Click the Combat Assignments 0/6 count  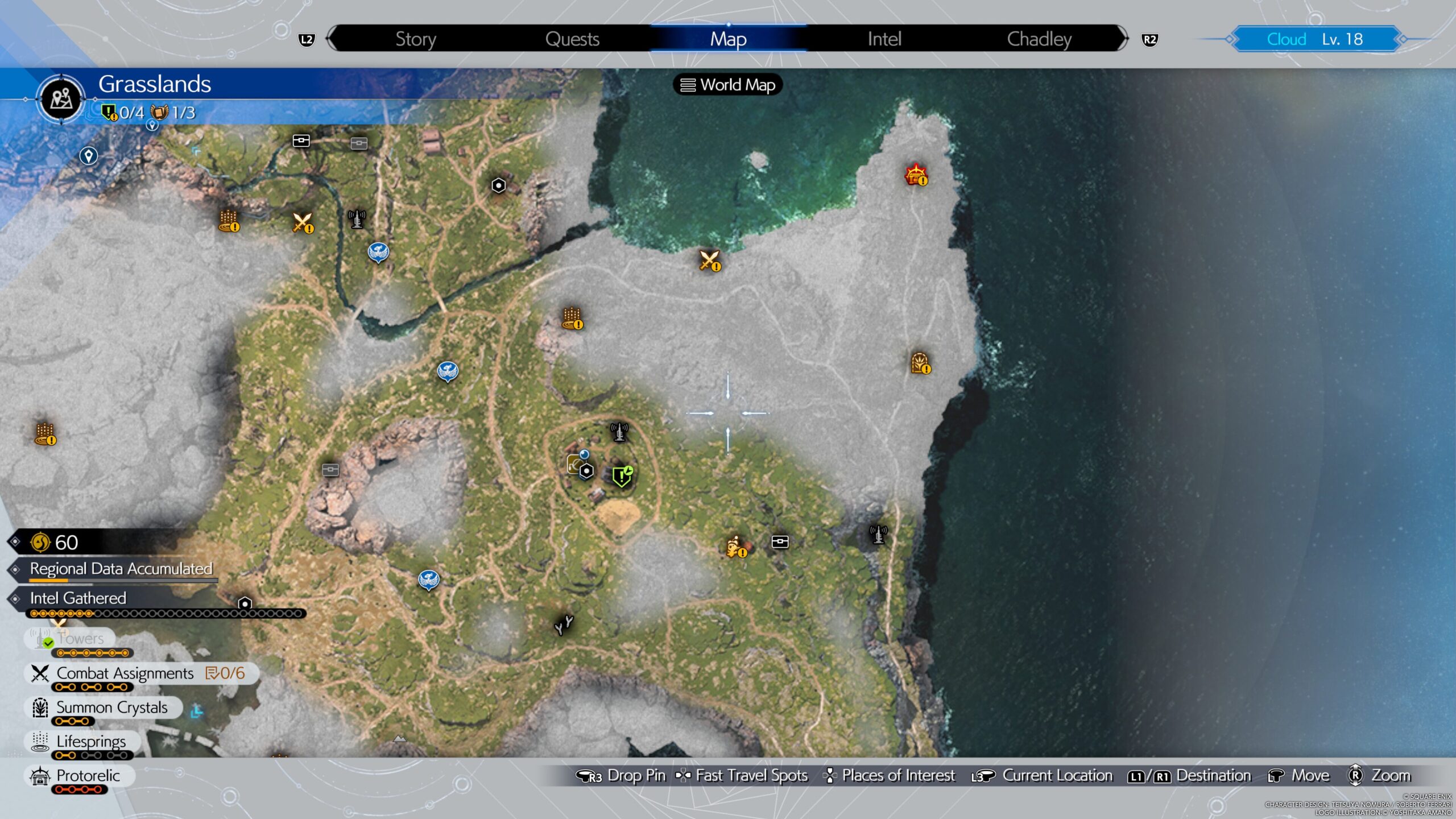pyautogui.click(x=226, y=673)
